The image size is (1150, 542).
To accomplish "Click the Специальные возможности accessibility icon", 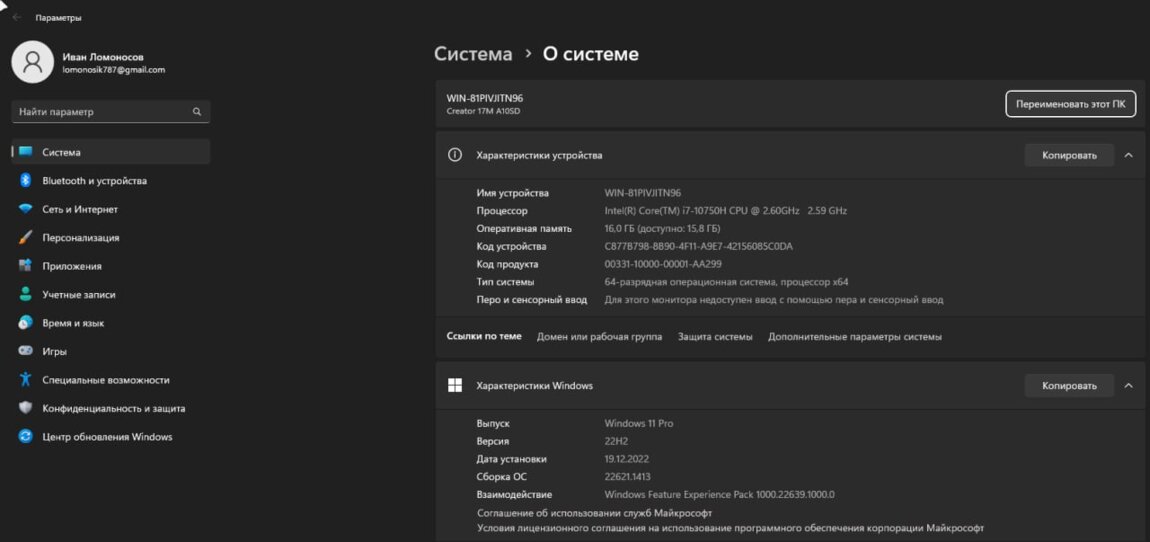I will [x=26, y=380].
